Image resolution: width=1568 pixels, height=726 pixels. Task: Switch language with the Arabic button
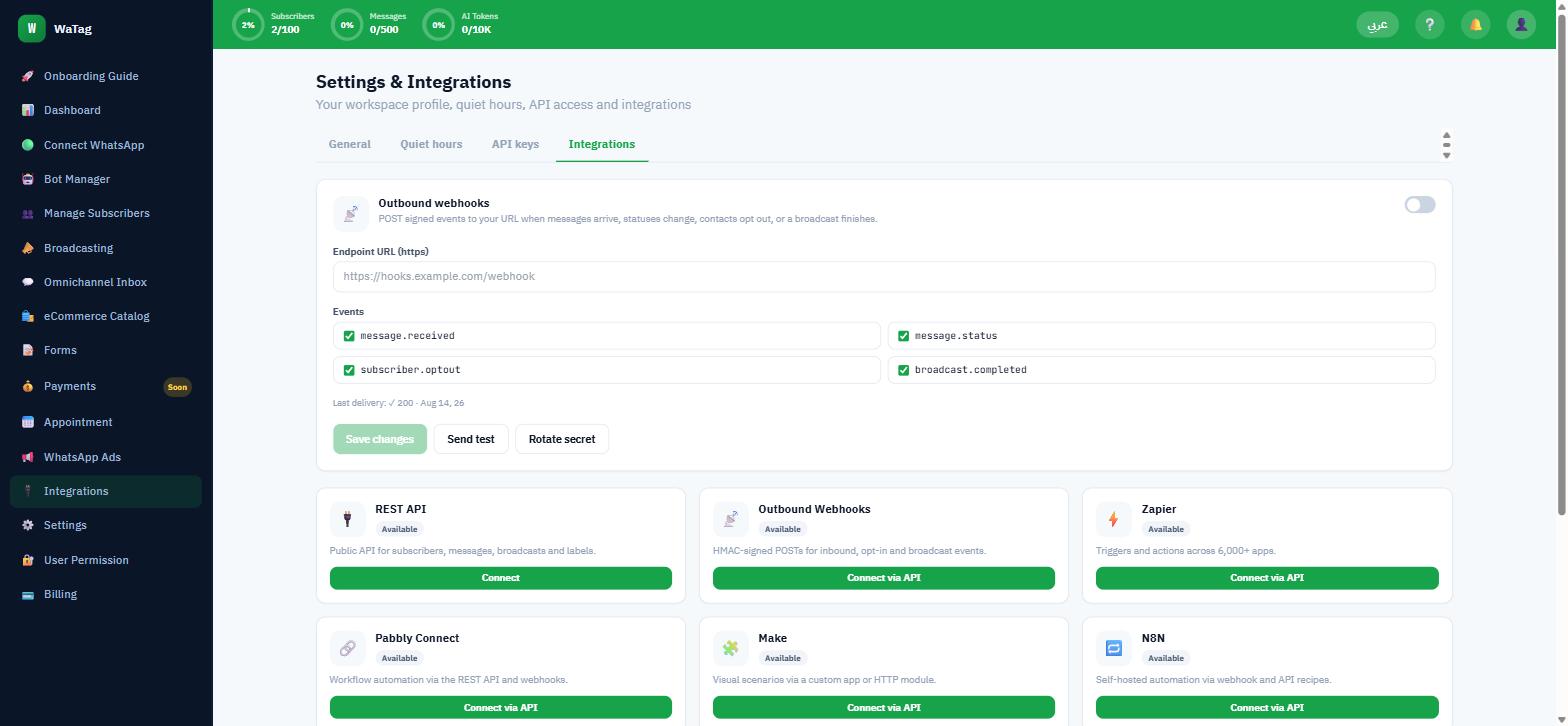coord(1377,25)
